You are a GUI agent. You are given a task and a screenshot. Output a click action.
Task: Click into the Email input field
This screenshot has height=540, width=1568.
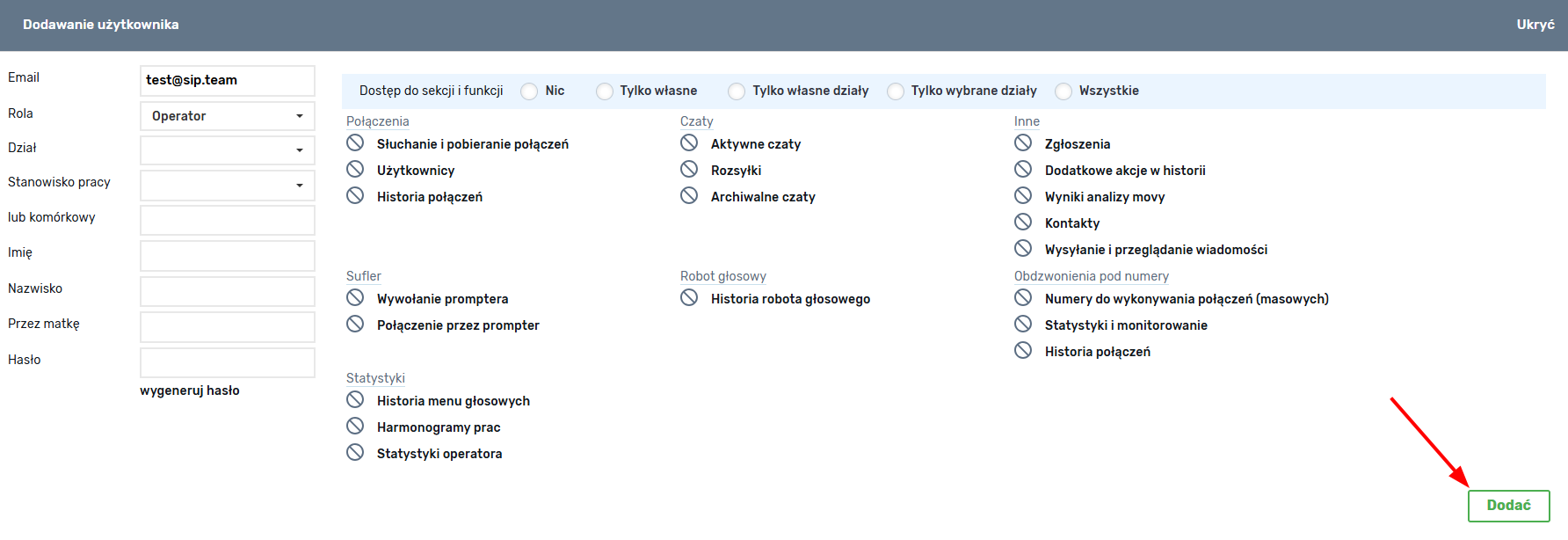click(x=227, y=80)
